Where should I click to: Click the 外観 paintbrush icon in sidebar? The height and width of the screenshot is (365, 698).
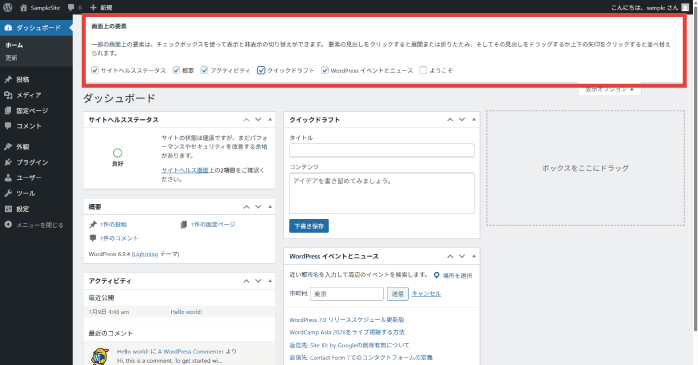click(8, 146)
